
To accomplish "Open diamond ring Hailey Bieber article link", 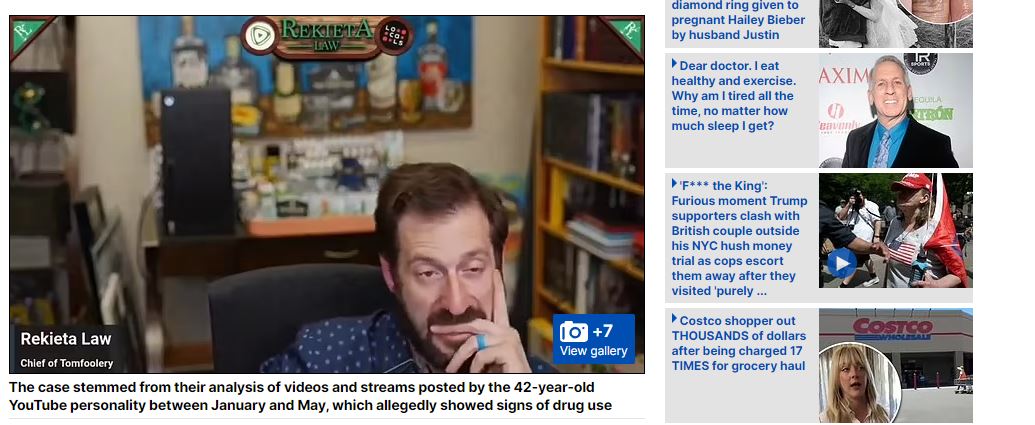I will pyautogui.click(x=738, y=20).
